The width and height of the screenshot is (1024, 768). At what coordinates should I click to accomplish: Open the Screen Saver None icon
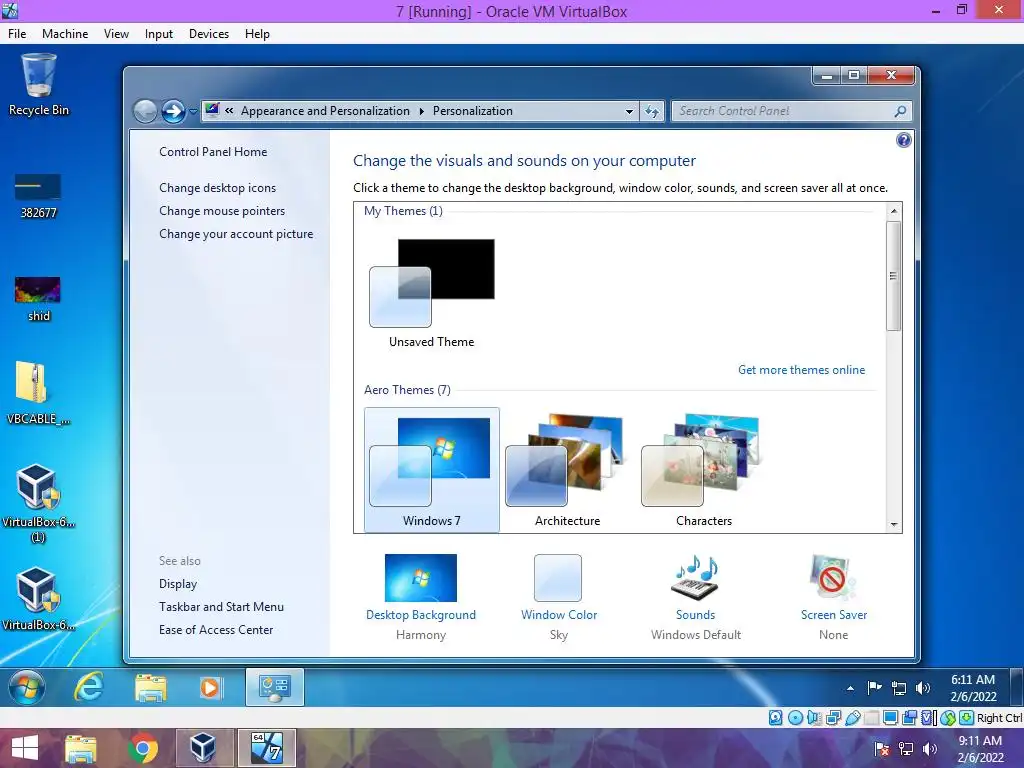click(833, 578)
